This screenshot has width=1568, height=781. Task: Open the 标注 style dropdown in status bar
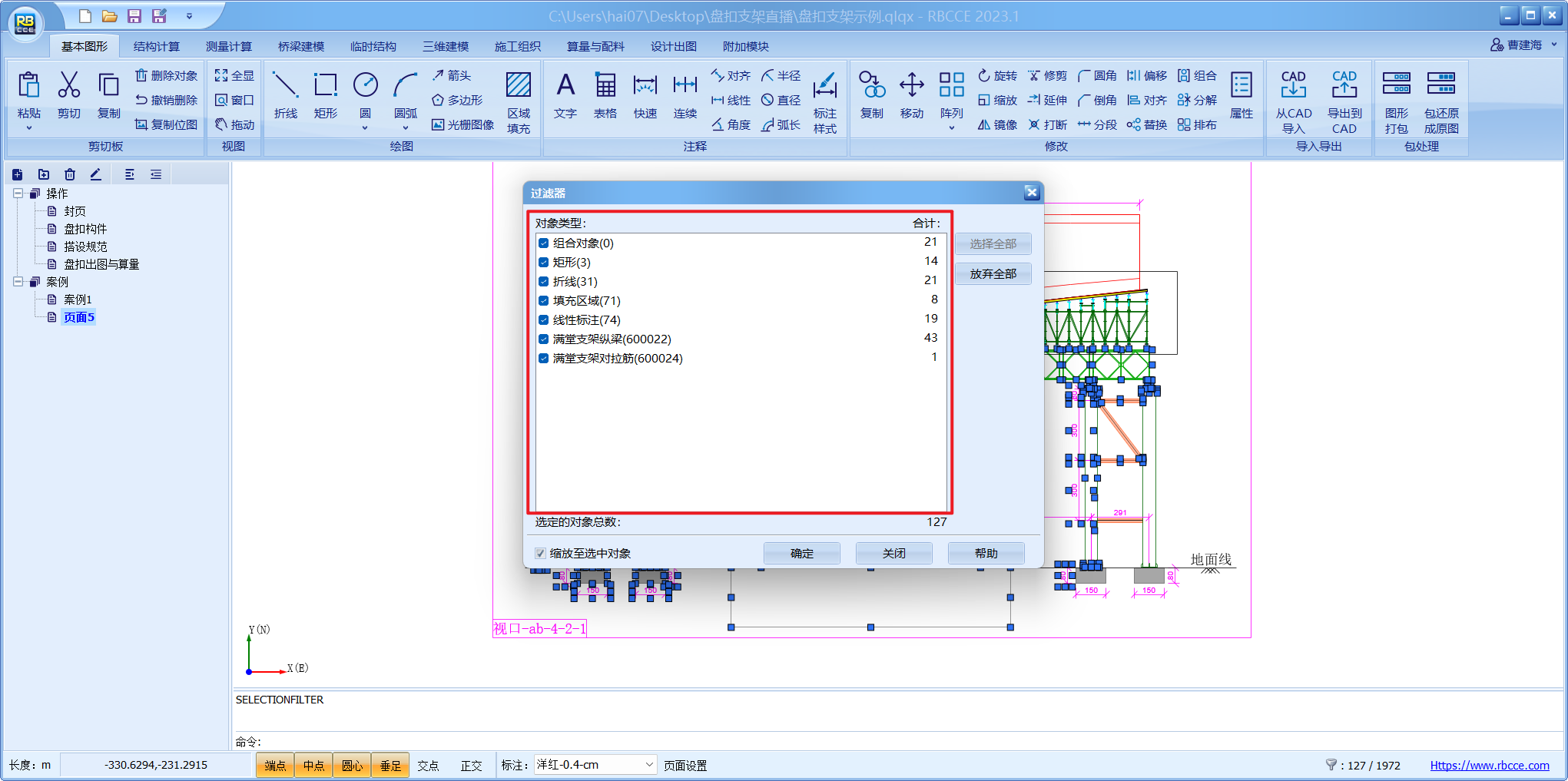point(648,765)
